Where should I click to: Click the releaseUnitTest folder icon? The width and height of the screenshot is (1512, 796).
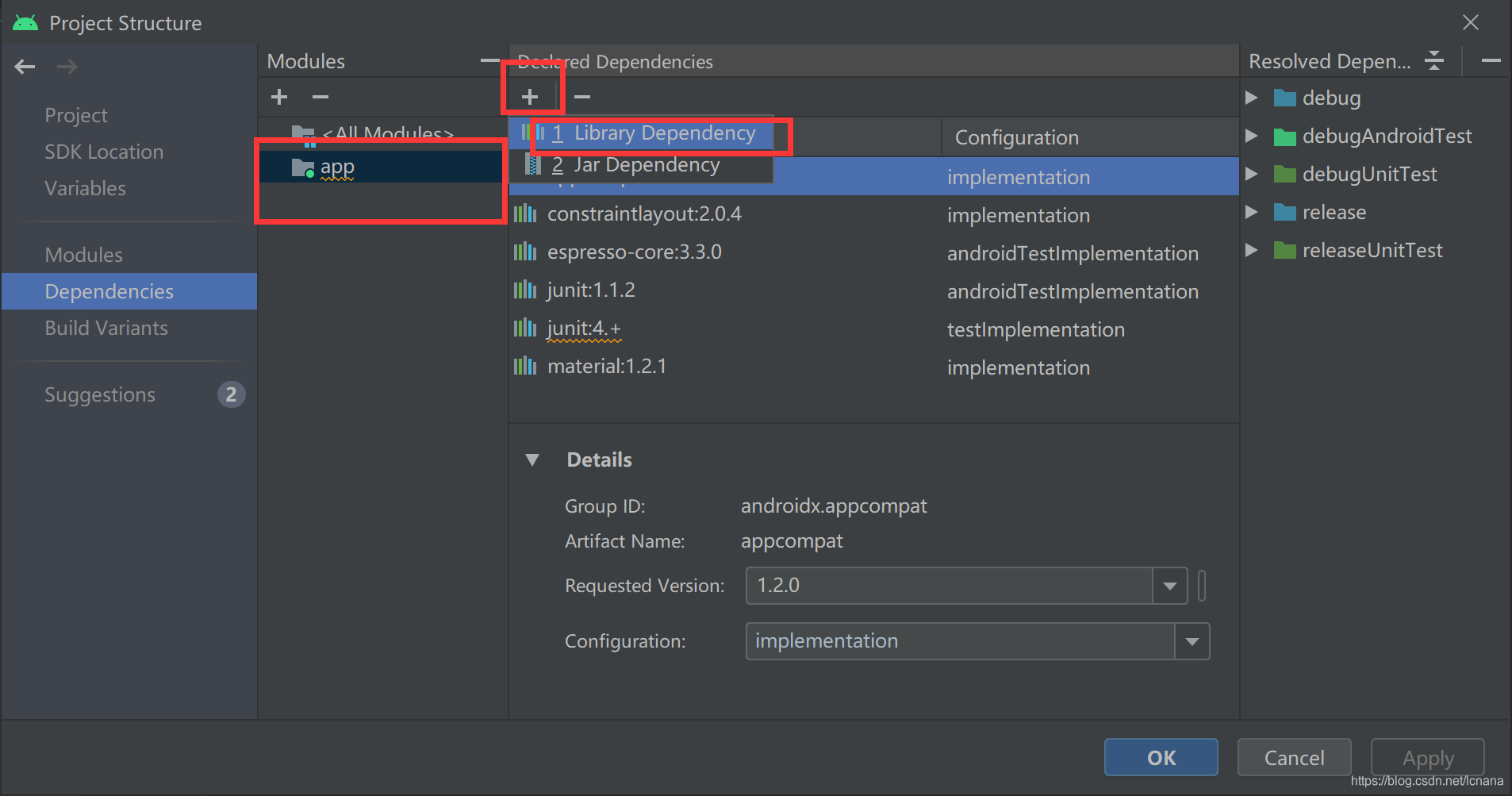coord(1284,250)
